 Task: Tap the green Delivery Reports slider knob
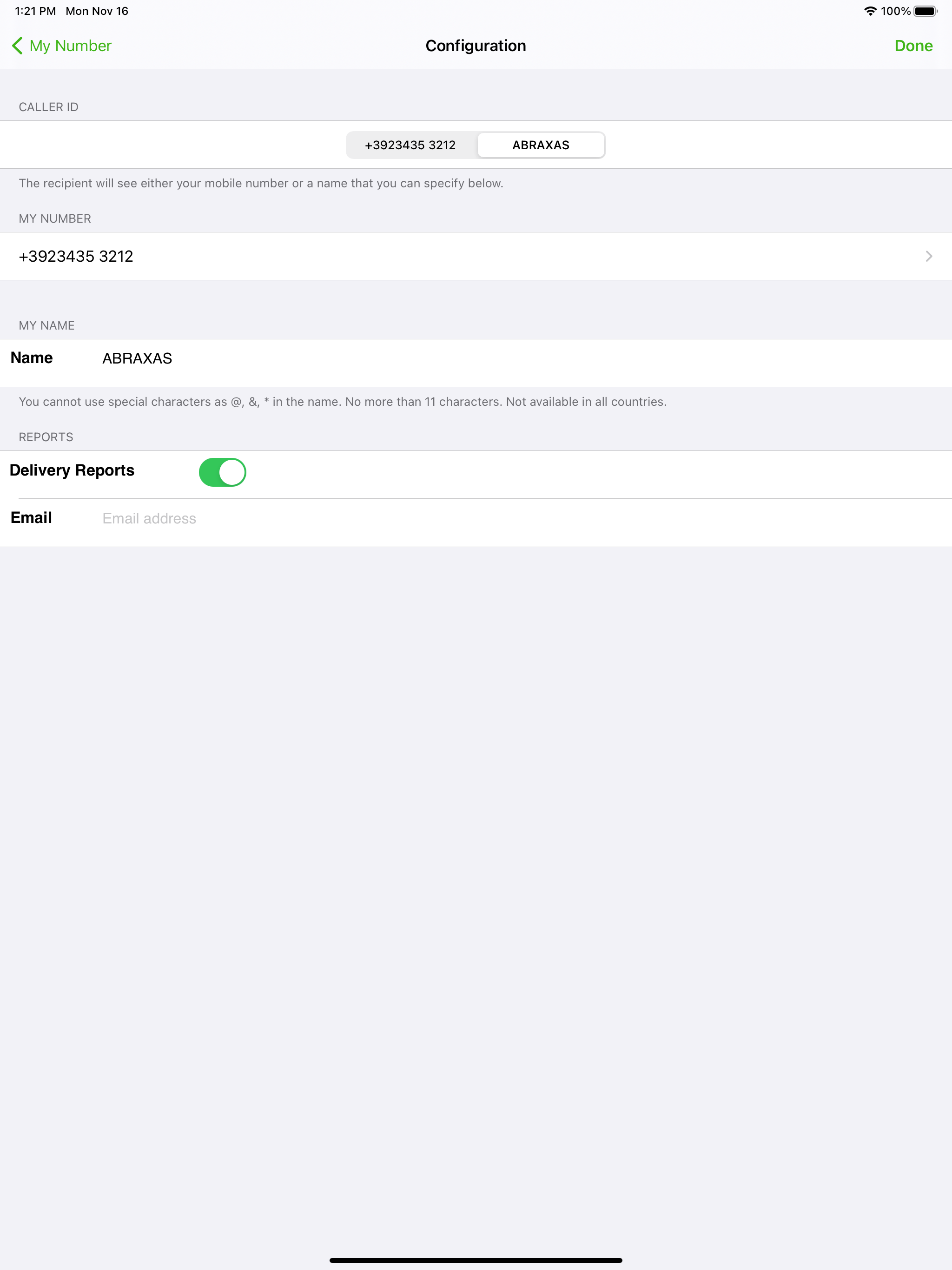(231, 471)
